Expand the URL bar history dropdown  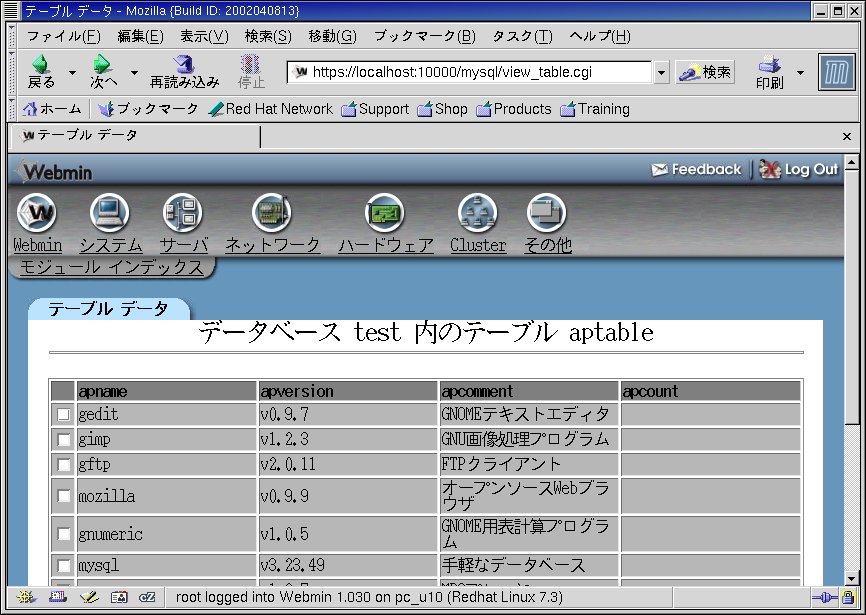coord(661,72)
